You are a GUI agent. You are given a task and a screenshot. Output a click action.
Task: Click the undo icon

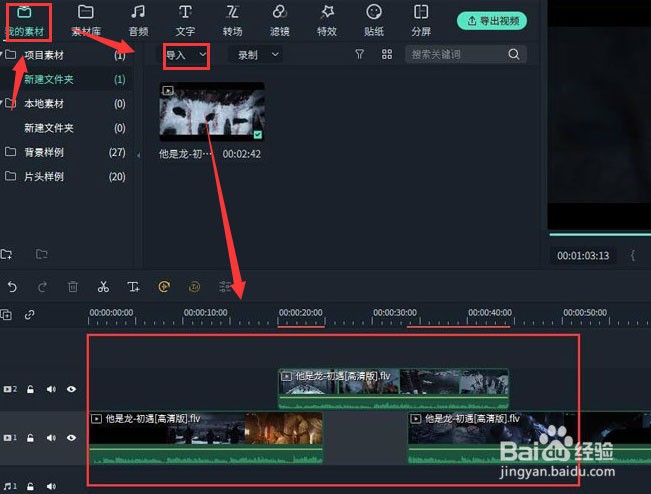[x=12, y=287]
